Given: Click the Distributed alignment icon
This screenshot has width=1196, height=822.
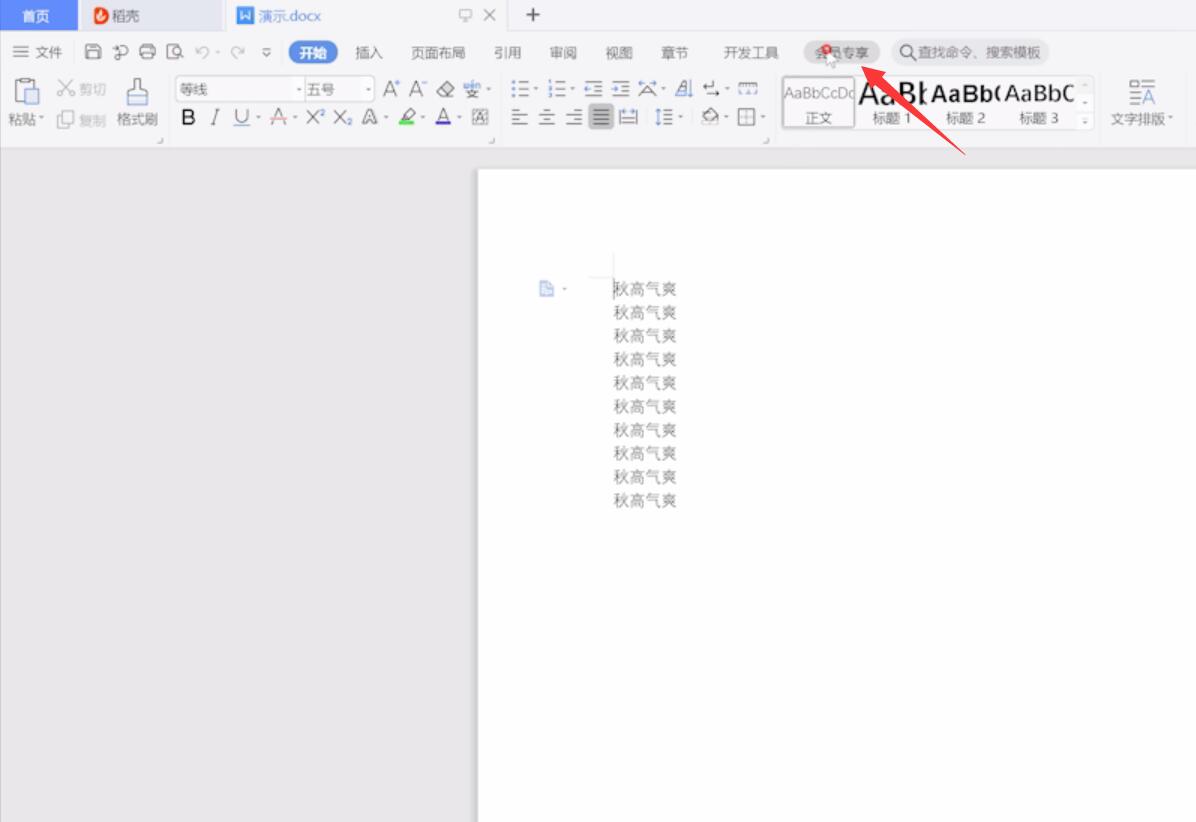Looking at the screenshot, I should (x=629, y=117).
